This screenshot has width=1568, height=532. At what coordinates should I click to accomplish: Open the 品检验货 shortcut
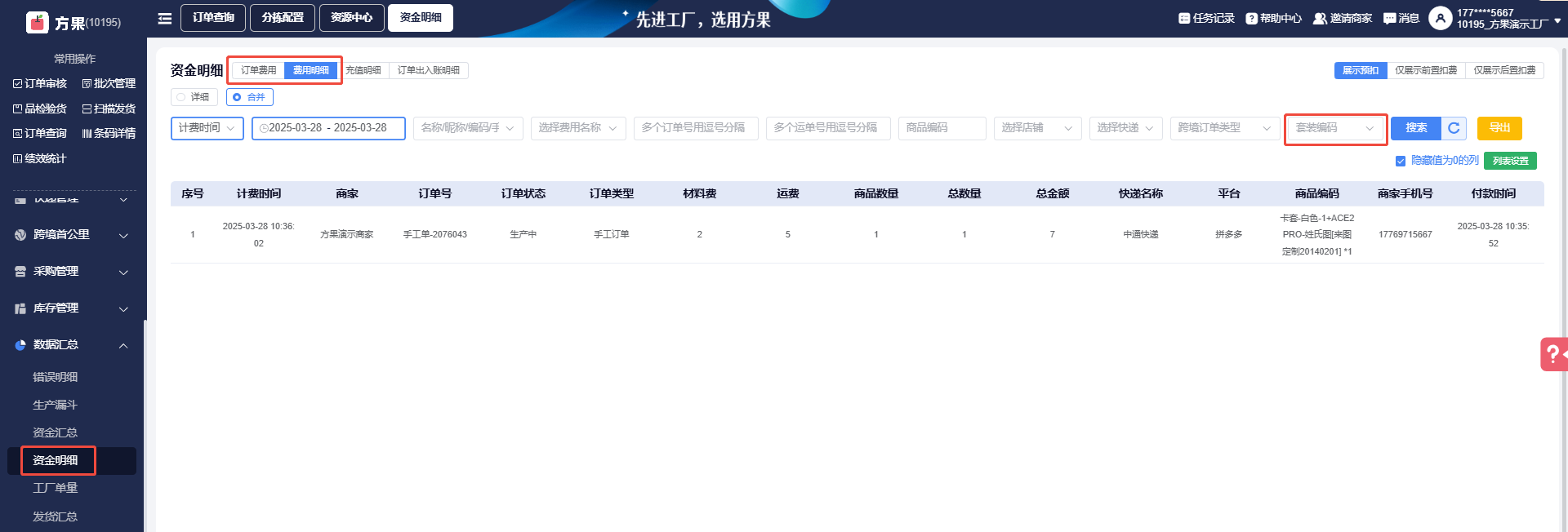click(x=40, y=109)
